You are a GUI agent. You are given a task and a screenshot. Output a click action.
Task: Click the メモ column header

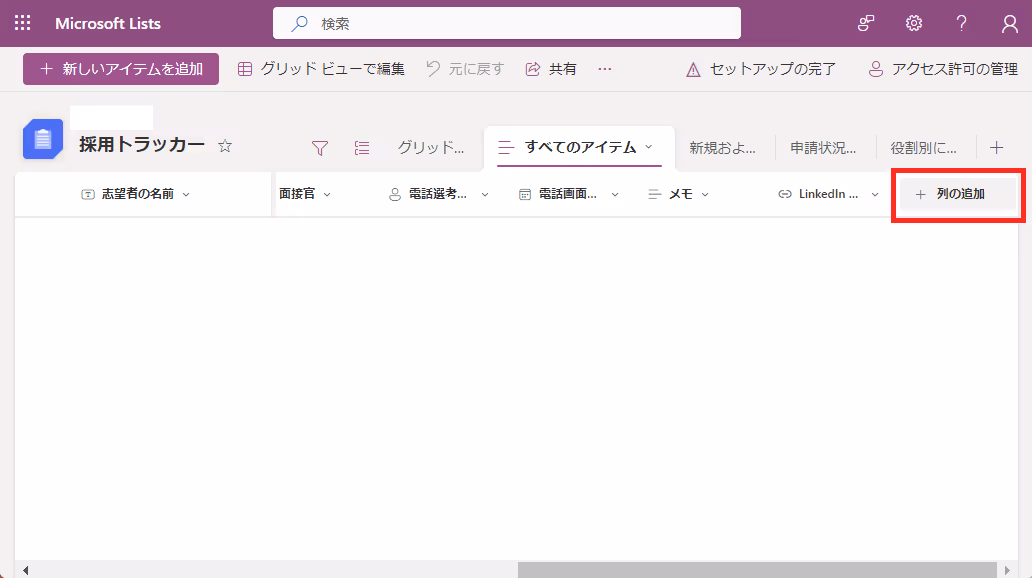coord(681,194)
